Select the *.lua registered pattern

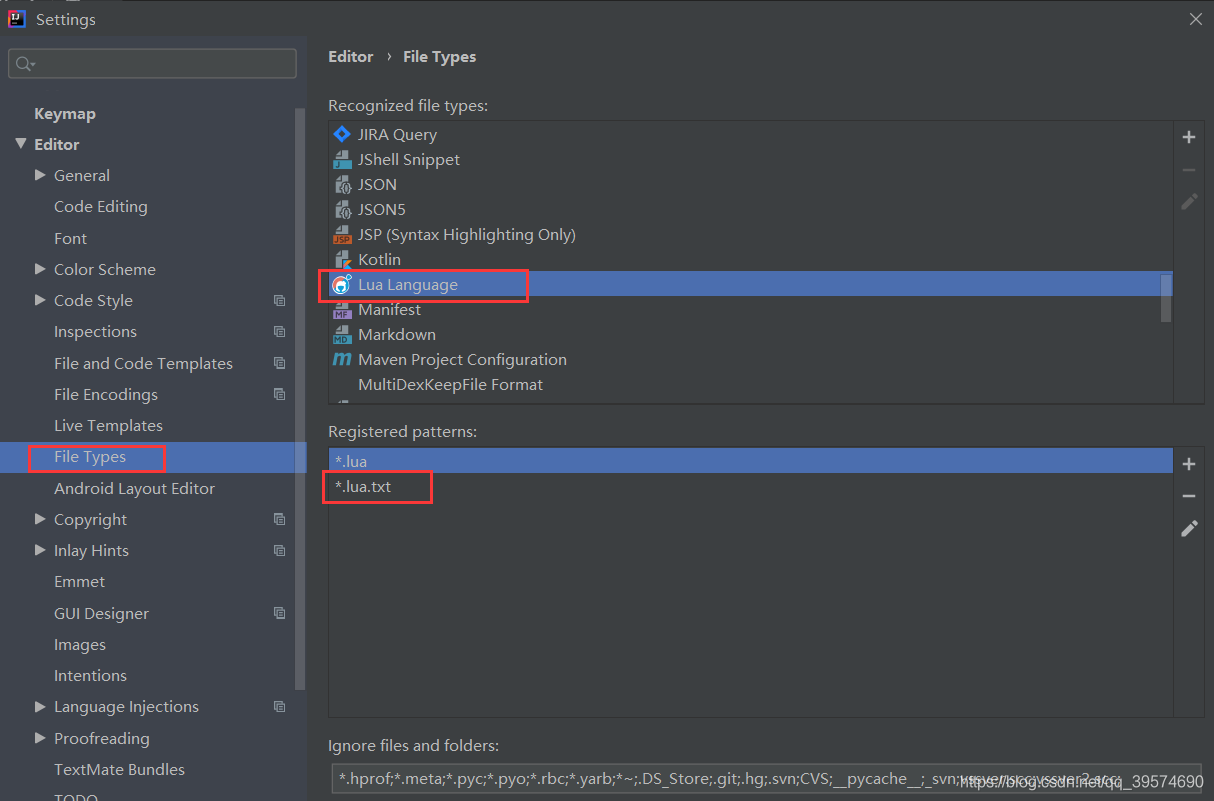click(x=750, y=462)
